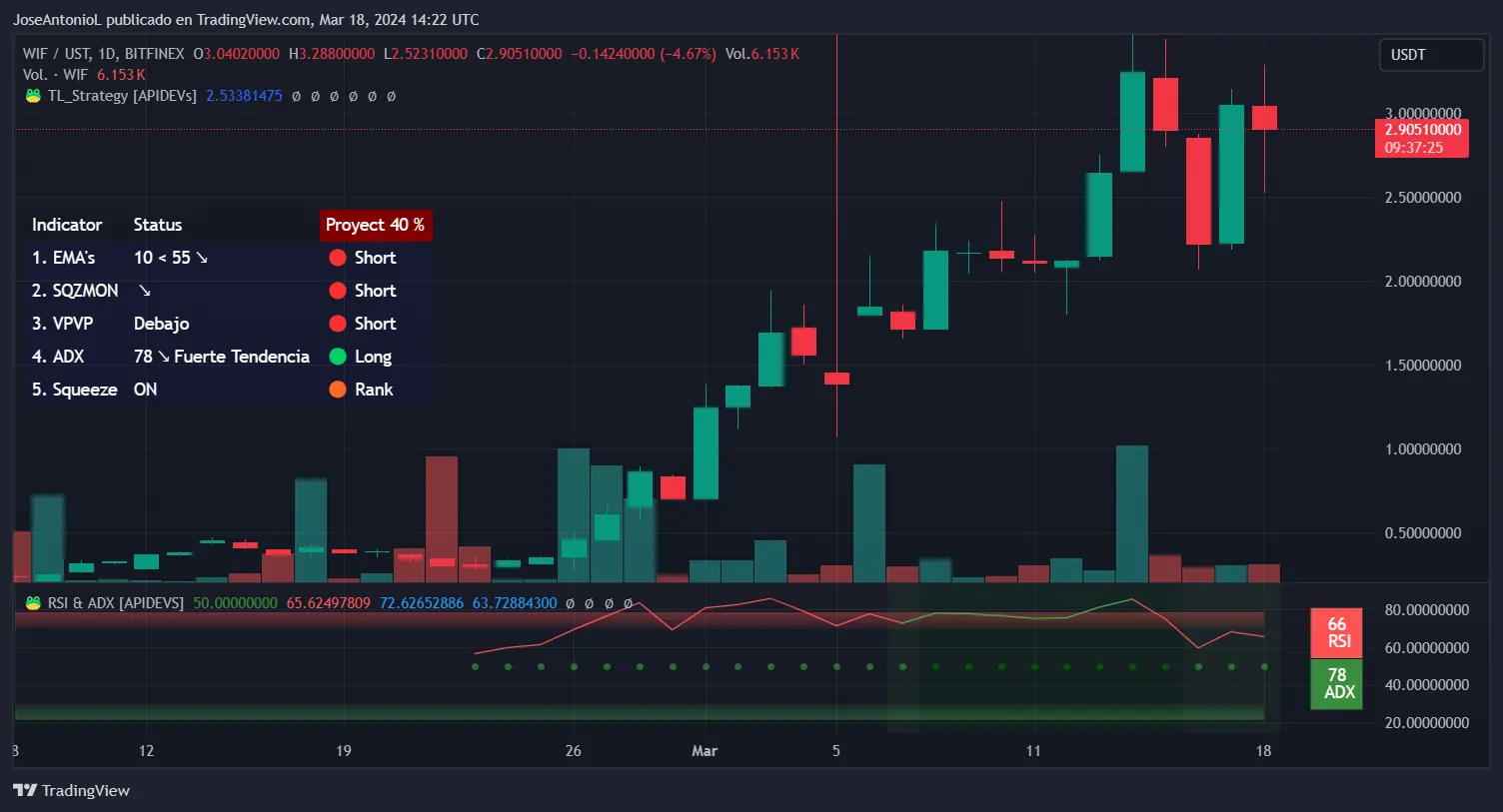Screen dimensions: 1503x812
Task: Click the red Proyect 40 % label
Action: (x=375, y=225)
